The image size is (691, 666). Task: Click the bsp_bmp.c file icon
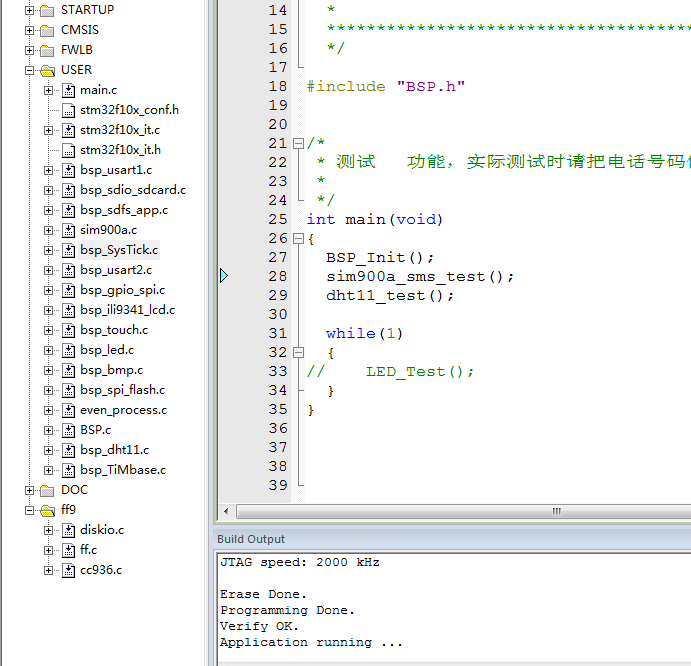[68, 370]
